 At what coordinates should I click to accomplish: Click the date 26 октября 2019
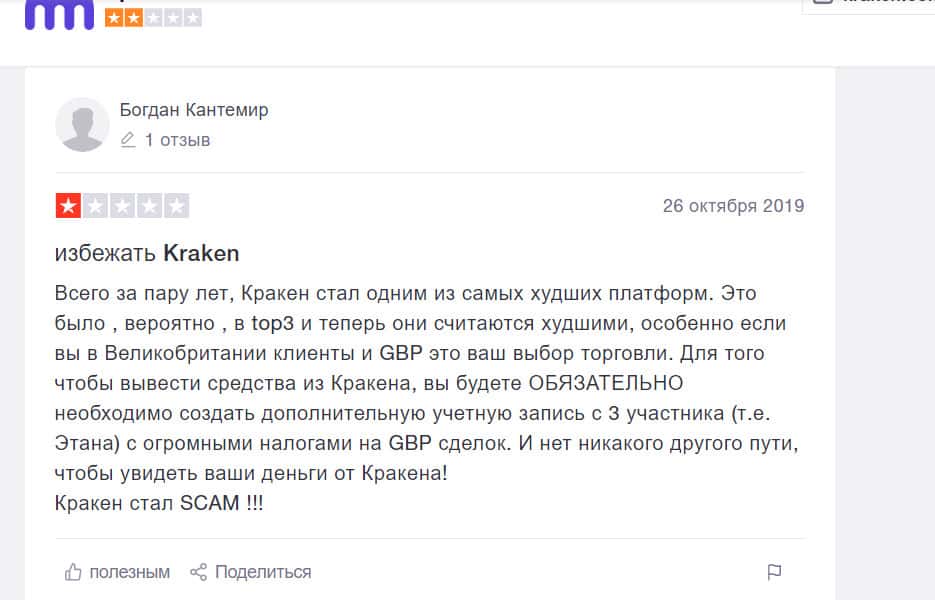pos(733,206)
